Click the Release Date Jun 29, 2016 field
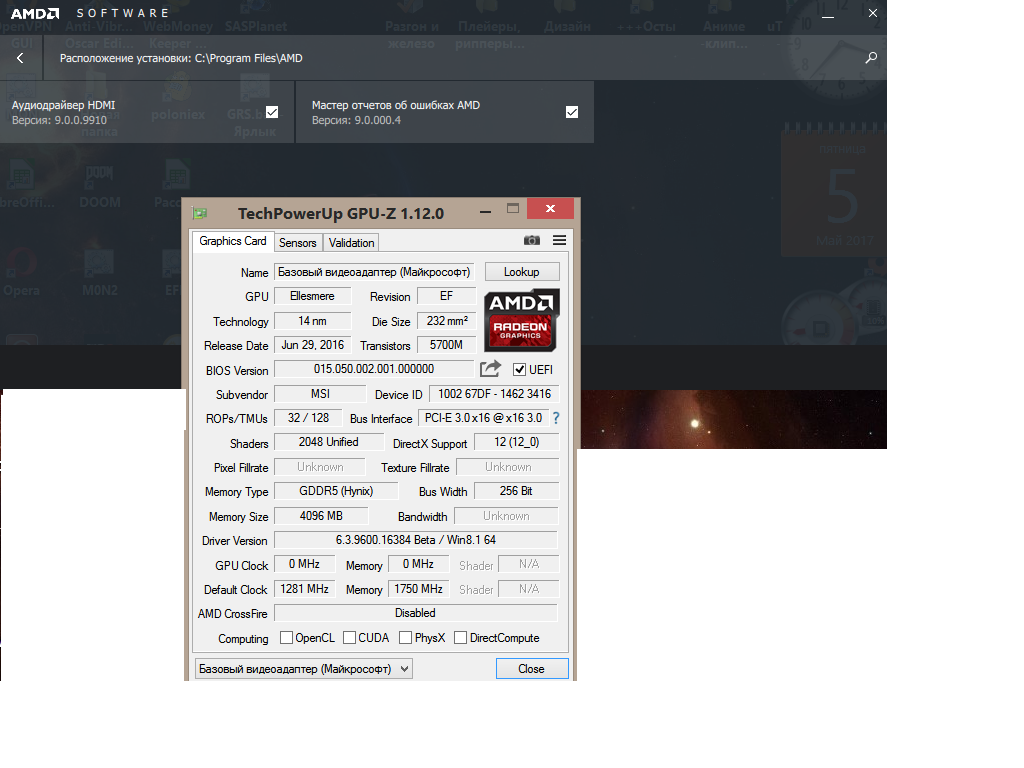 313,345
